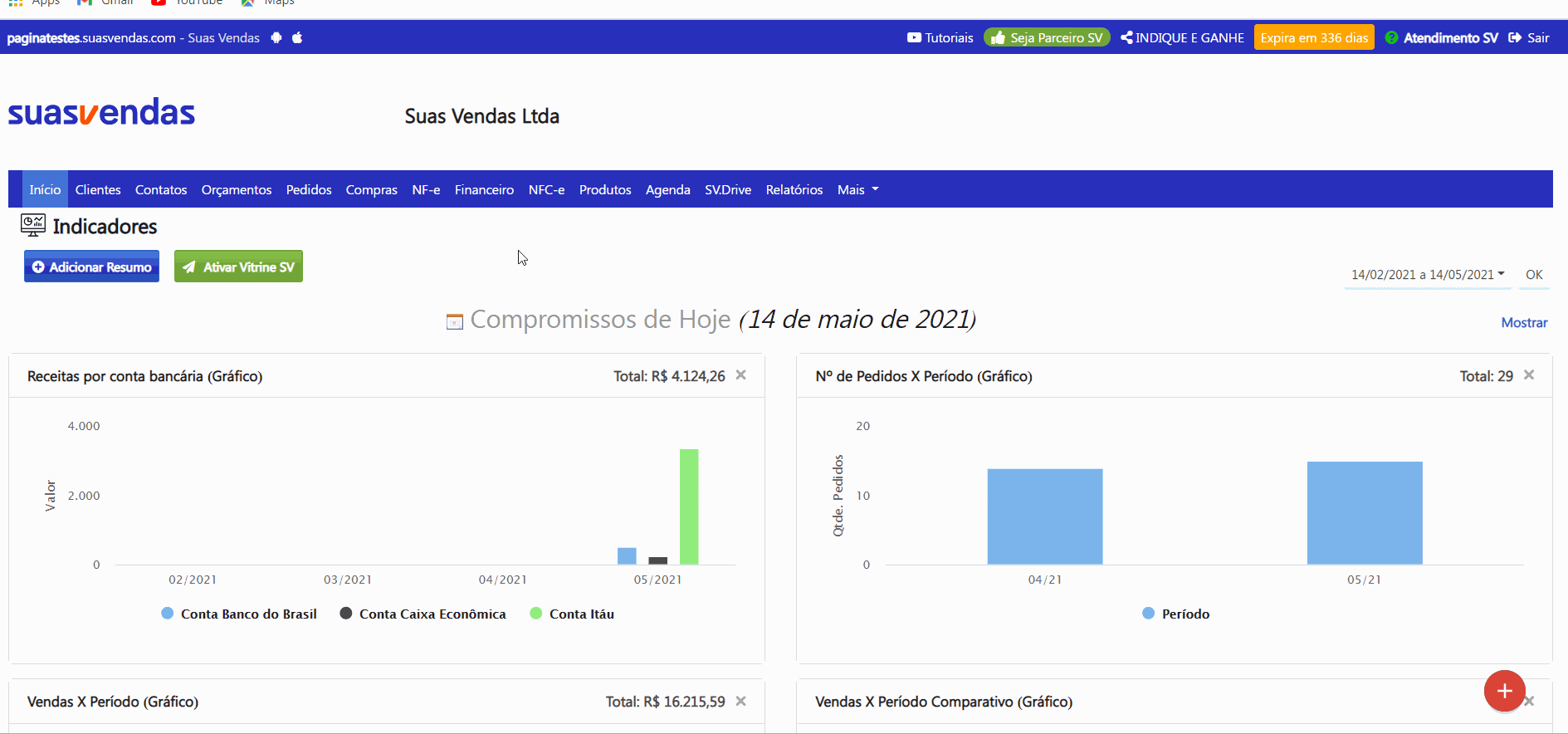The image size is (1568, 734).
Task: Click the Seja Parceiro SV badge
Action: pos(1047,37)
